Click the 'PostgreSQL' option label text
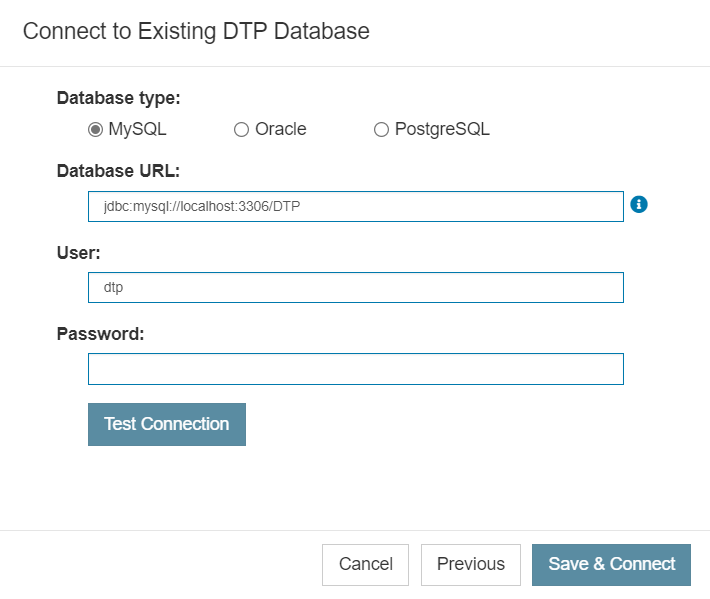Screen dimensions: 710x599 (x=442, y=129)
